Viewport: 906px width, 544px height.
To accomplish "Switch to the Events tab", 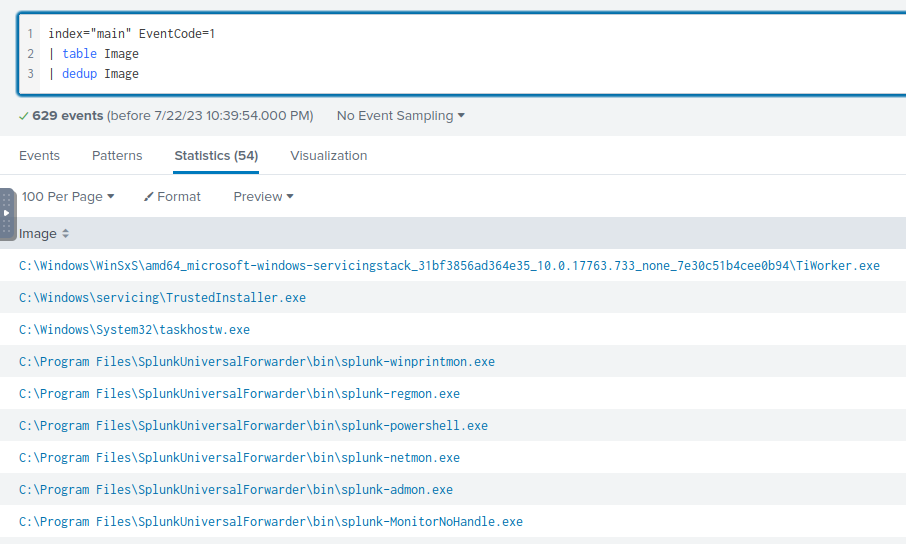I will pos(39,156).
